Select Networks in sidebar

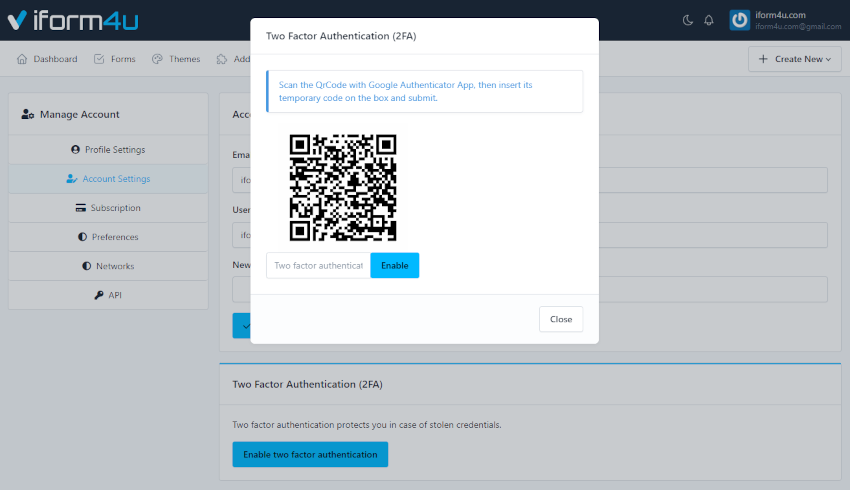[108, 266]
